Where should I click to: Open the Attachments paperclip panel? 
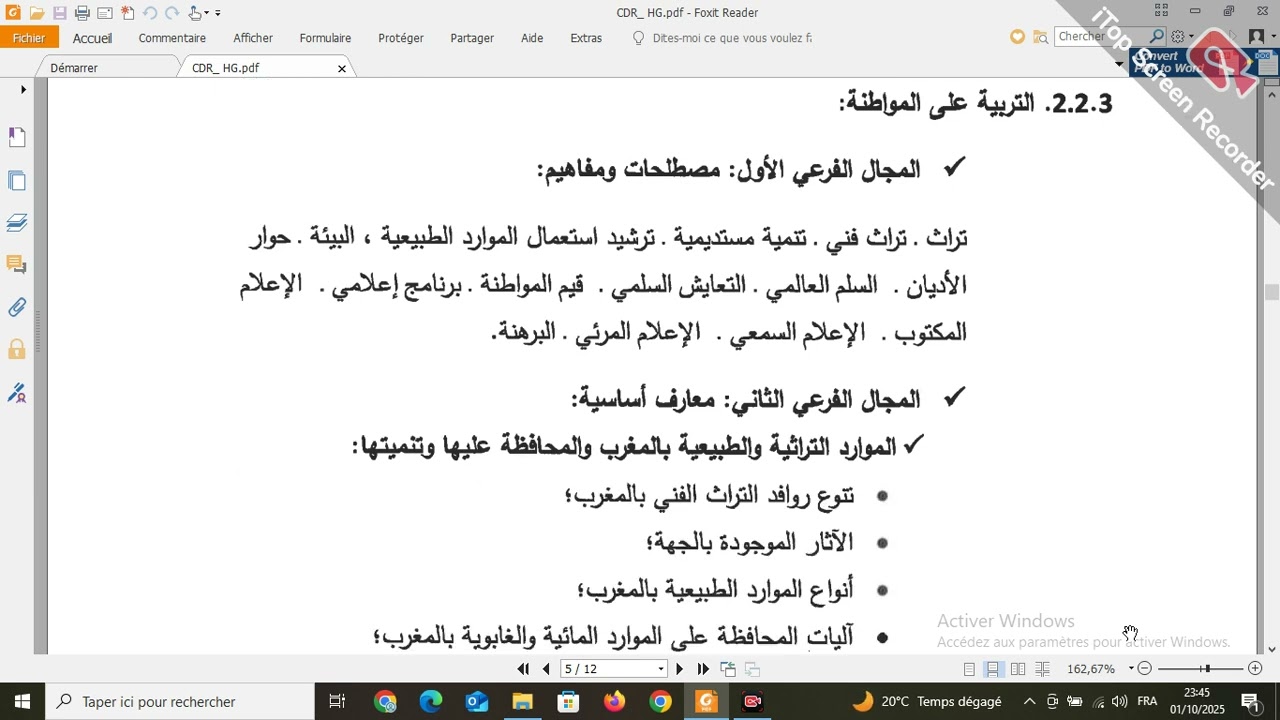[x=17, y=307]
